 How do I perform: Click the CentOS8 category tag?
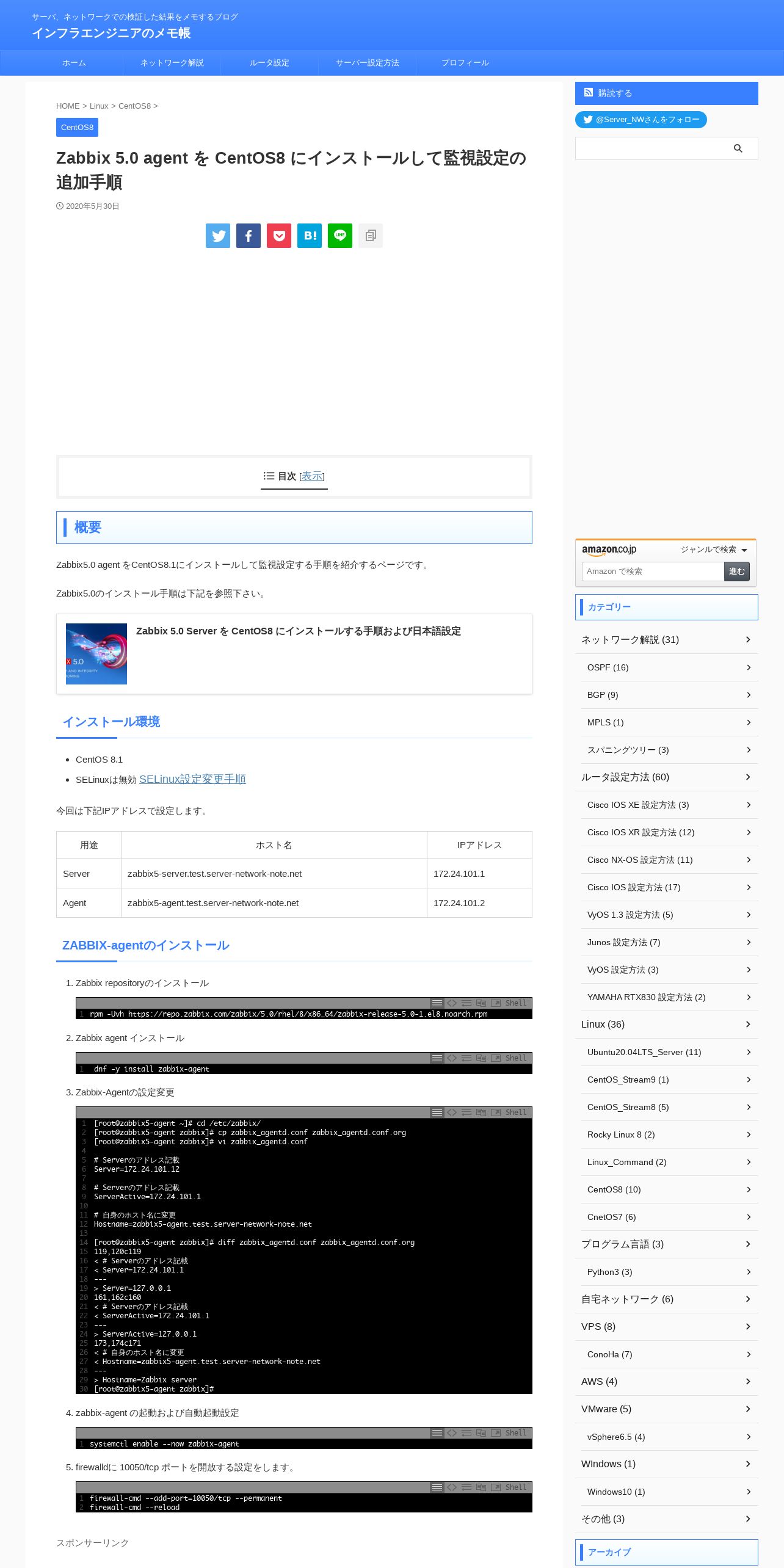77,128
